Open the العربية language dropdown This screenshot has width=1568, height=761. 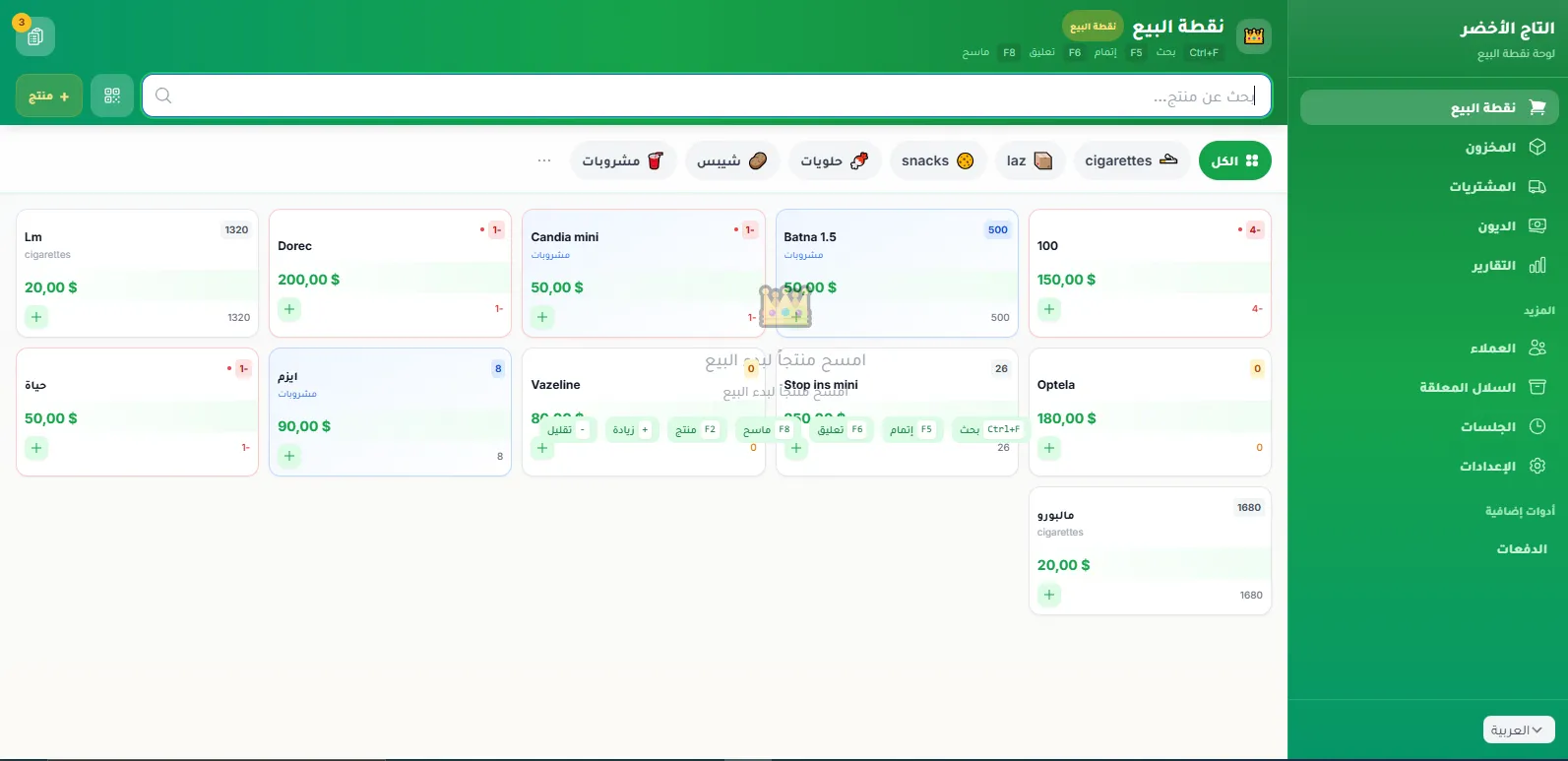(x=1519, y=729)
